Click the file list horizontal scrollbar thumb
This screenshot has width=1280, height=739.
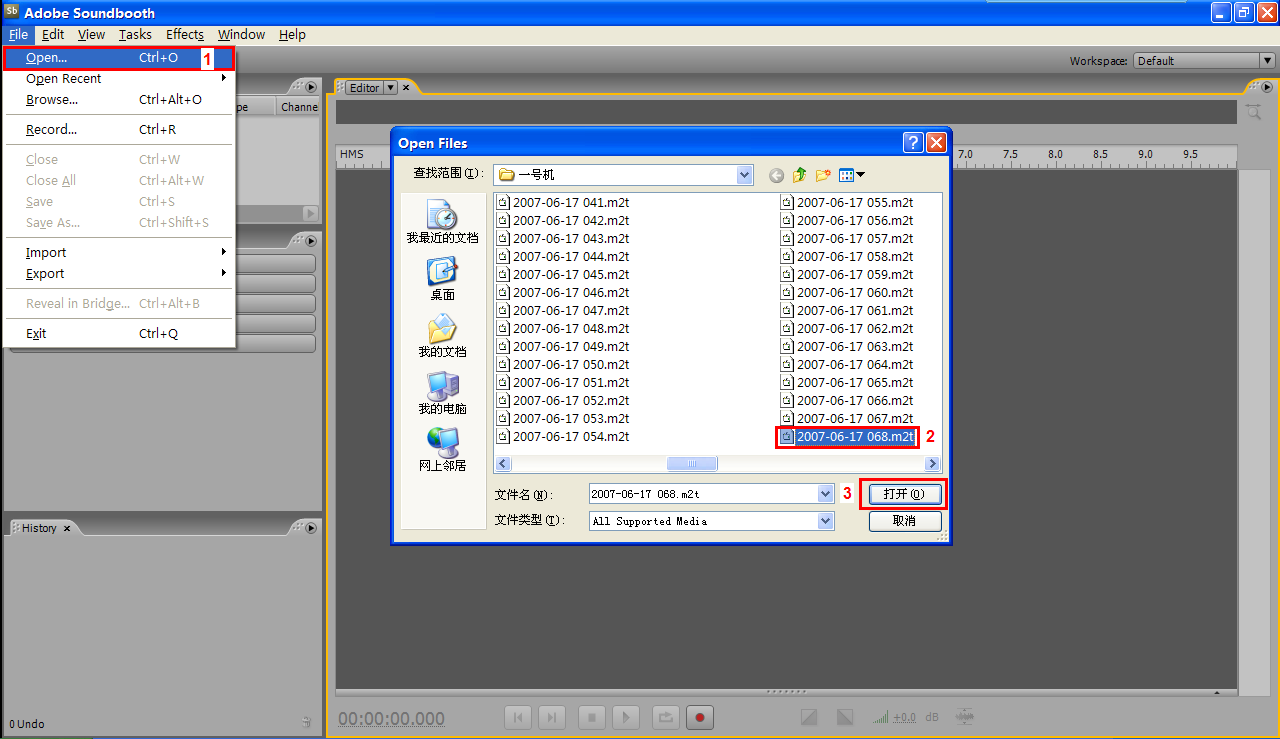692,464
